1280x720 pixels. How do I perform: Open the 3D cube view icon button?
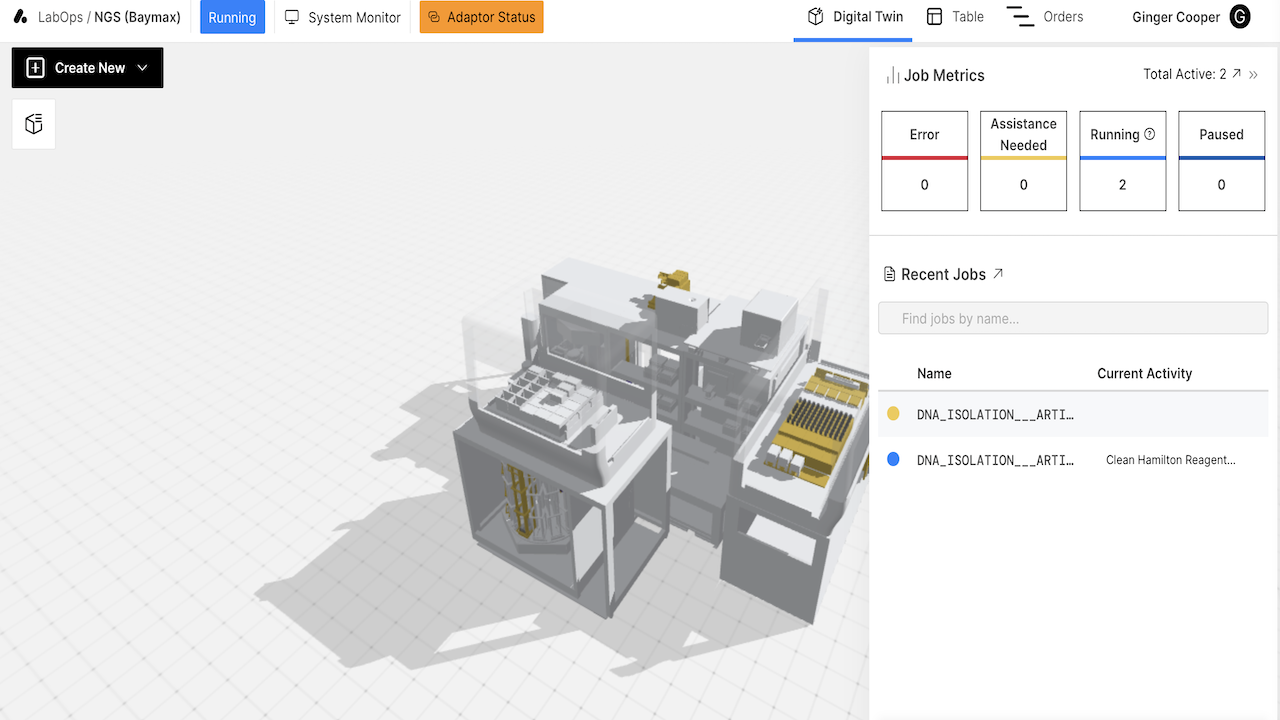pyautogui.click(x=34, y=124)
